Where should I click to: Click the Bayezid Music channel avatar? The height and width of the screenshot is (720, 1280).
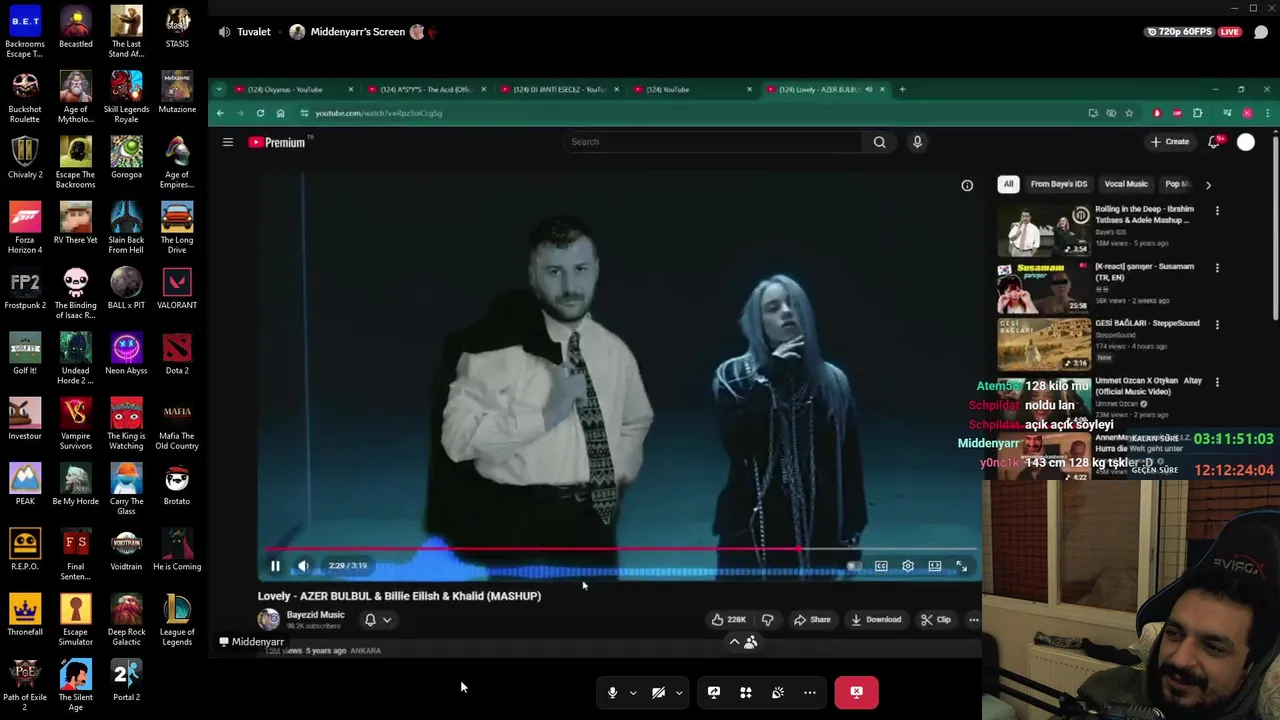[269, 620]
